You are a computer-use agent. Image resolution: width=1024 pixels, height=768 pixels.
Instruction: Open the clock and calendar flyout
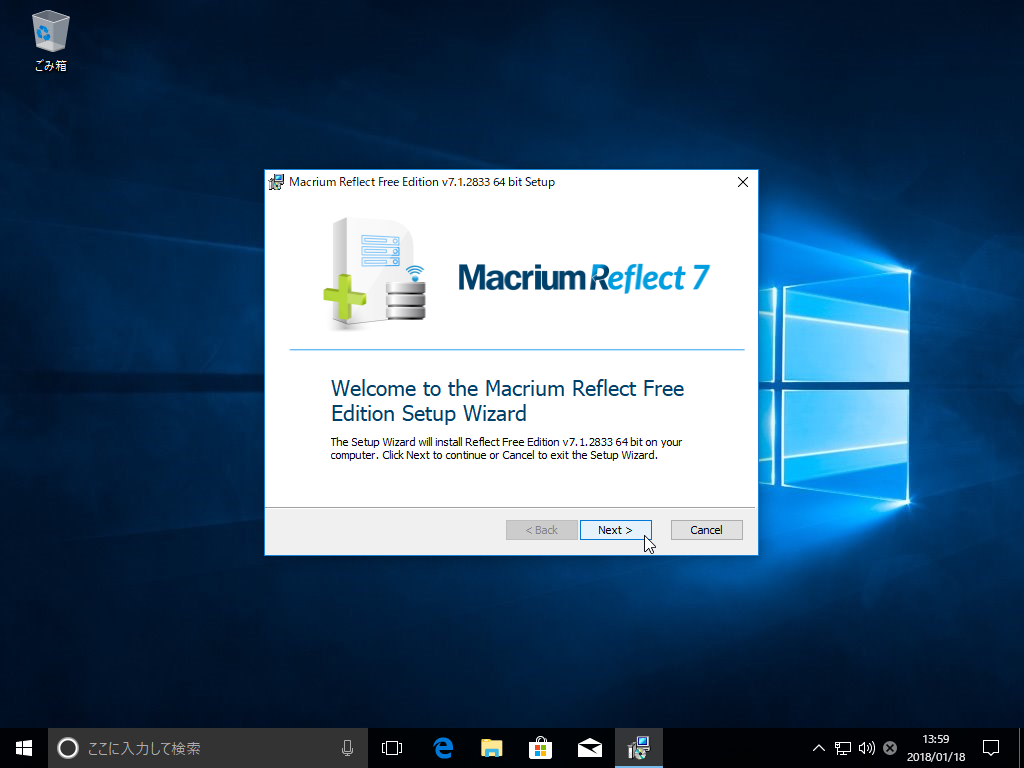click(x=936, y=747)
